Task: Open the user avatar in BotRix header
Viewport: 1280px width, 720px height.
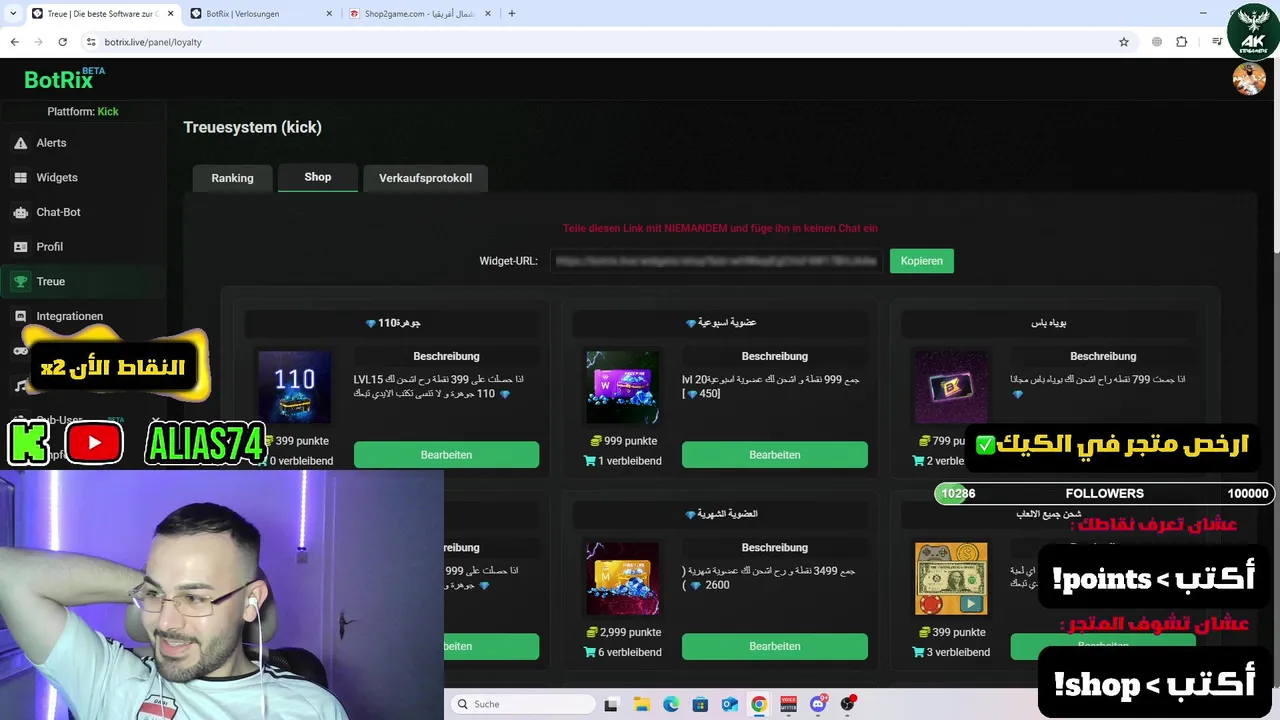Action: (1249, 79)
